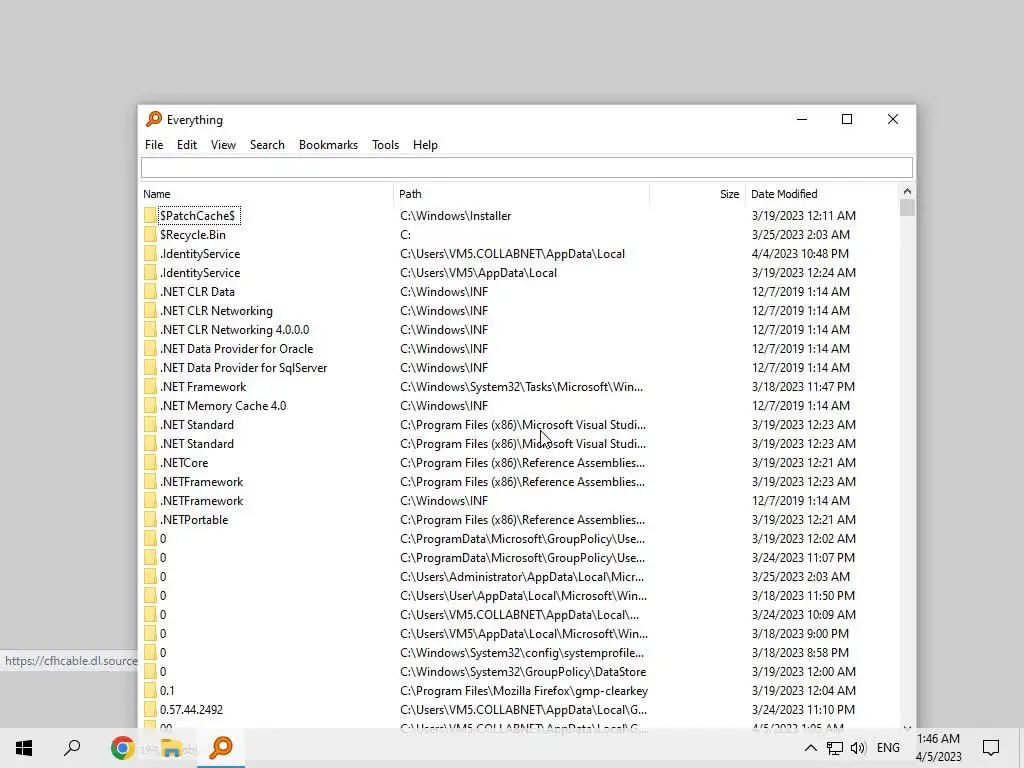
Task: Select folder icon for .NET Memory Cache 4.0
Action: click(x=150, y=406)
